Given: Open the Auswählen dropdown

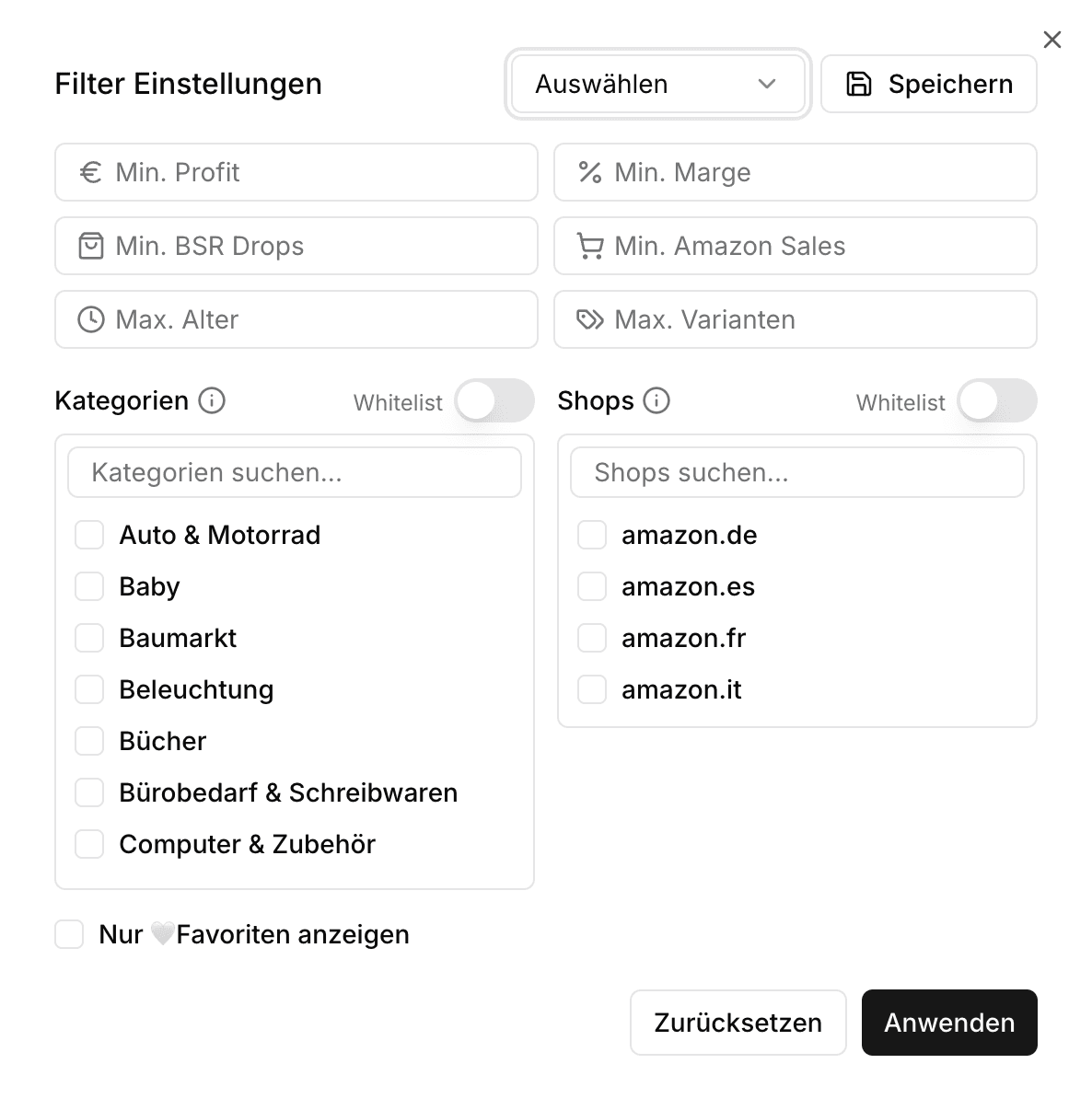Looking at the screenshot, I should (656, 84).
